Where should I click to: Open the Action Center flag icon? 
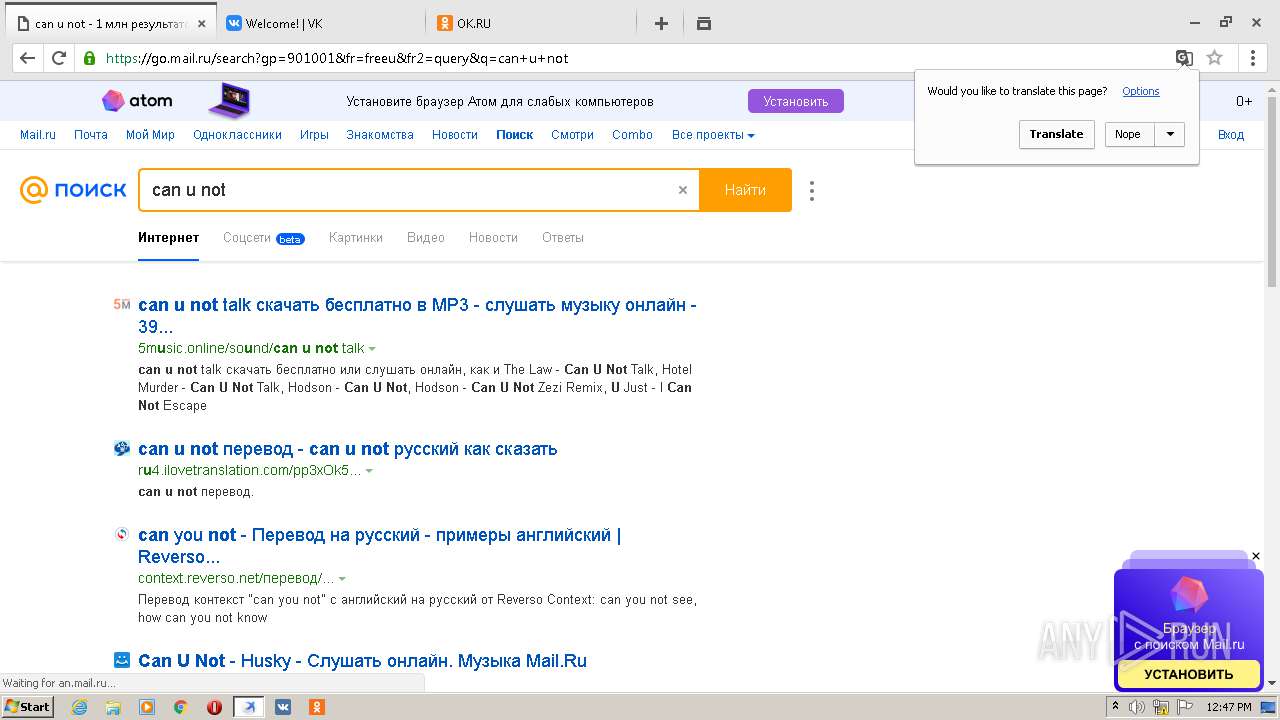point(1184,707)
